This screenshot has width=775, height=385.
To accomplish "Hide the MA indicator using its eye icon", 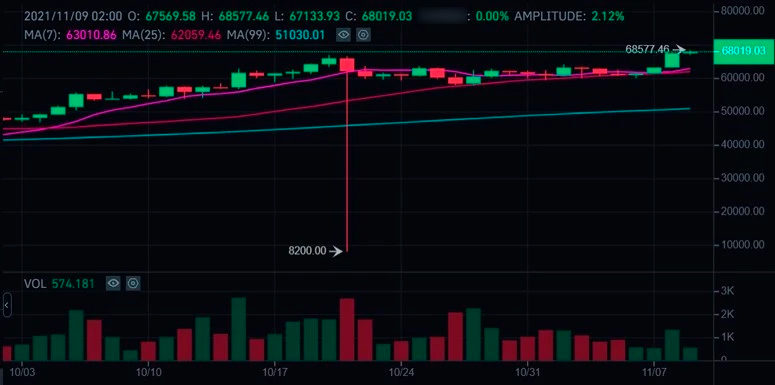I will click(x=343, y=35).
